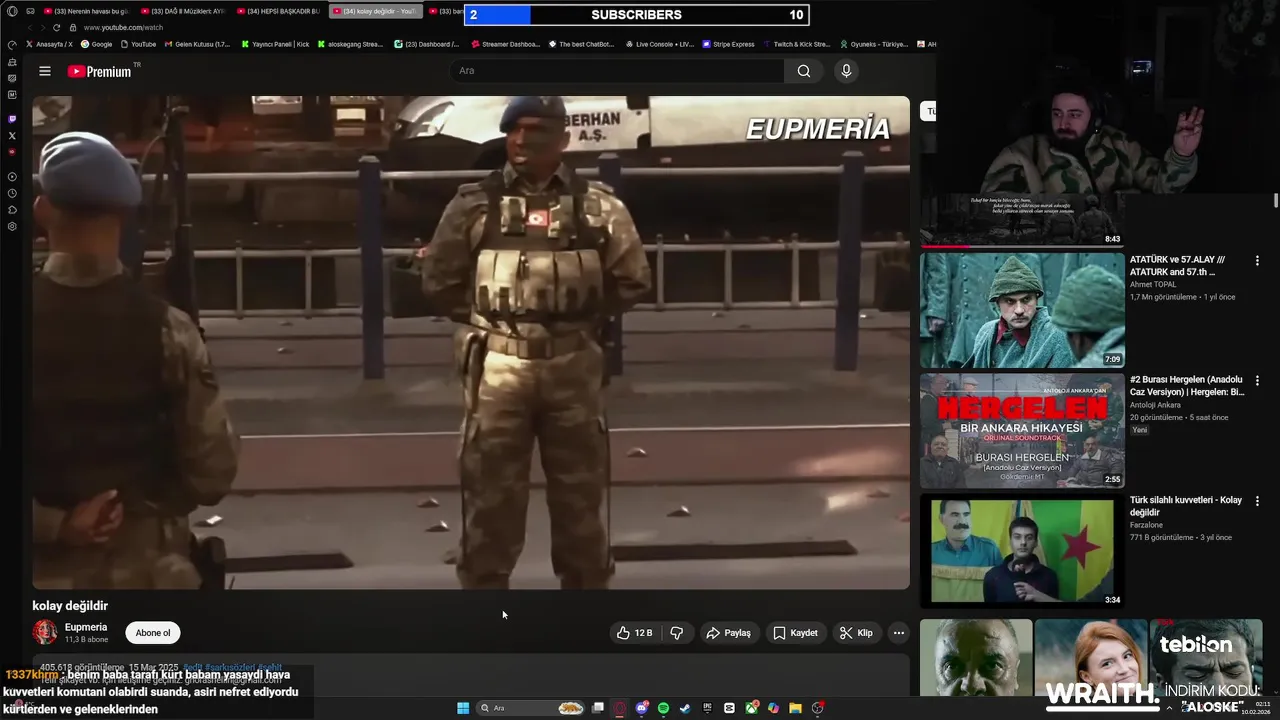Play Hergelen Bir Ankara Hikayesi thumbnail

coord(1022,431)
